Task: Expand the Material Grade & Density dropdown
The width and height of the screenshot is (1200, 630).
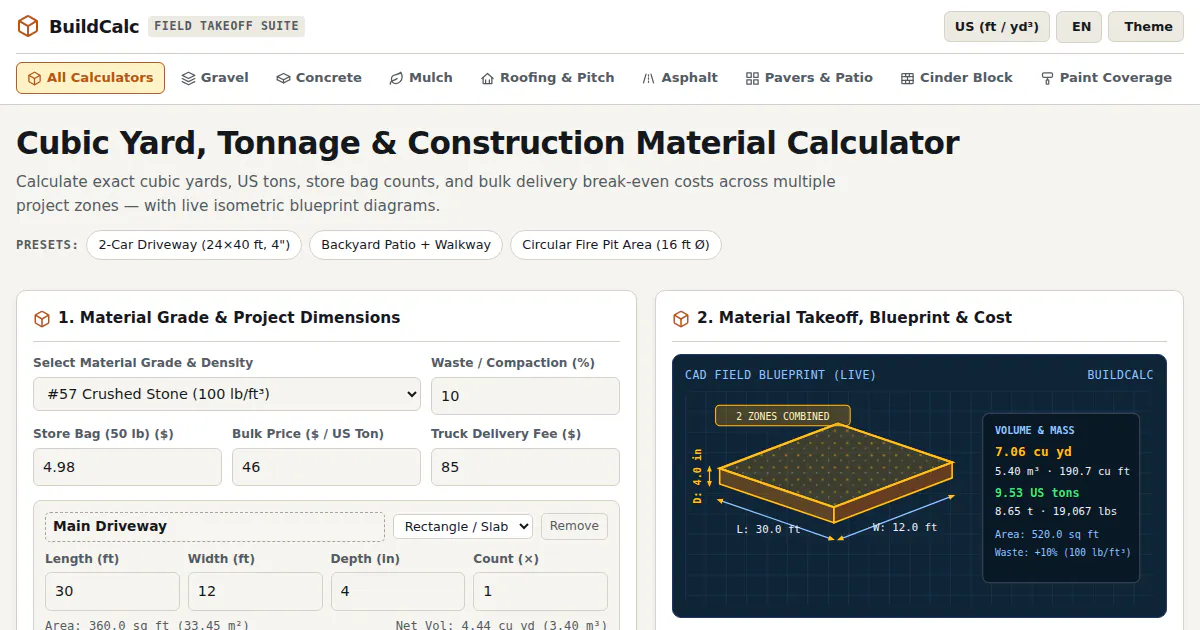Action: click(x=227, y=394)
